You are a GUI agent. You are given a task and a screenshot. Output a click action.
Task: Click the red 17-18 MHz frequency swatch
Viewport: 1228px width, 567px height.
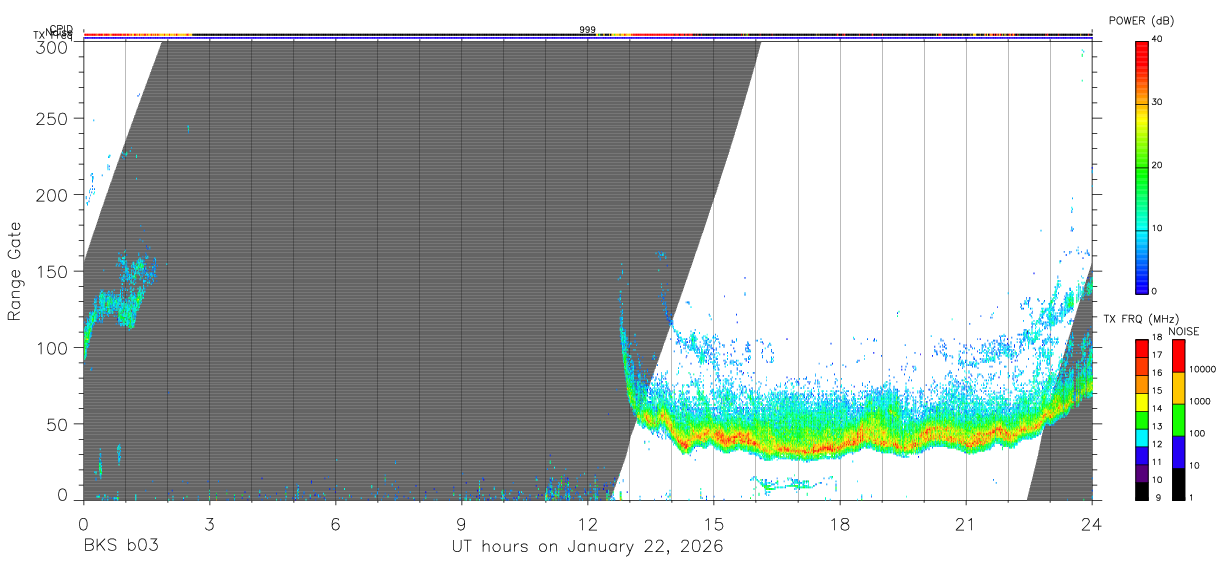pos(1141,349)
